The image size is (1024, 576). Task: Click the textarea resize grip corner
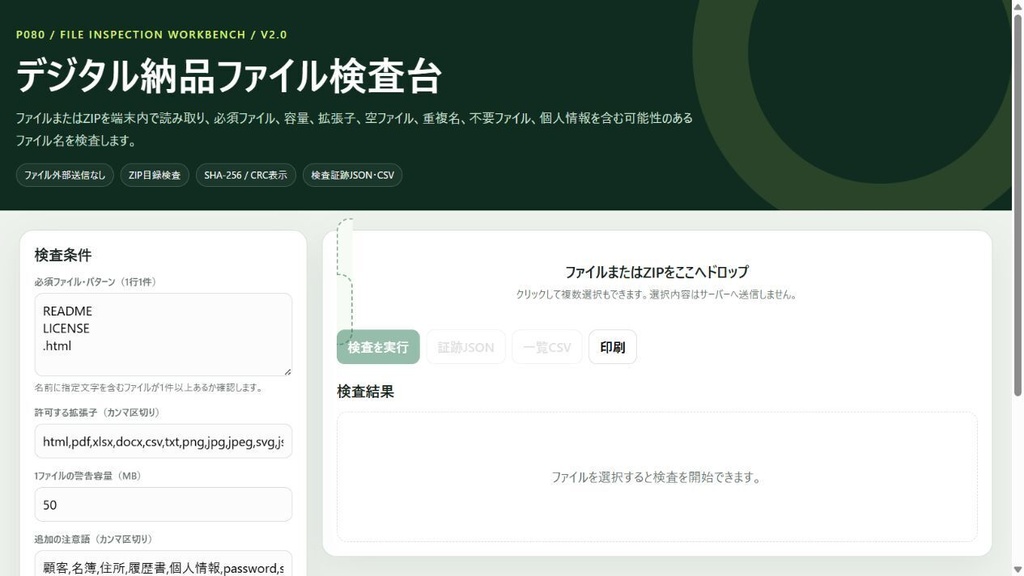[287, 371]
